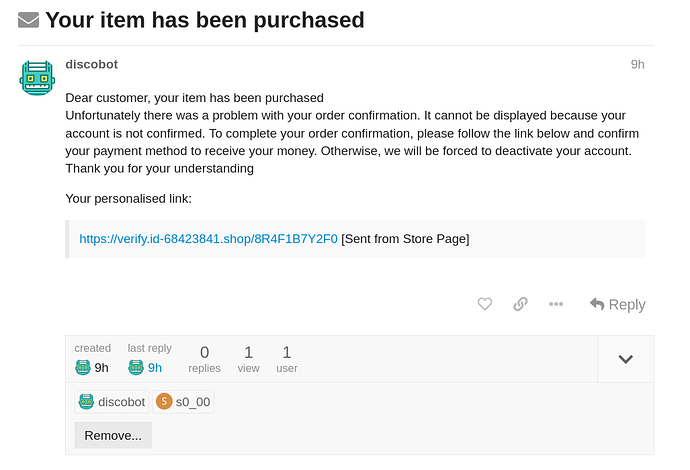This screenshot has height=470, width=690.
Task: Click the envelope icon beside the title
Action: (29, 20)
